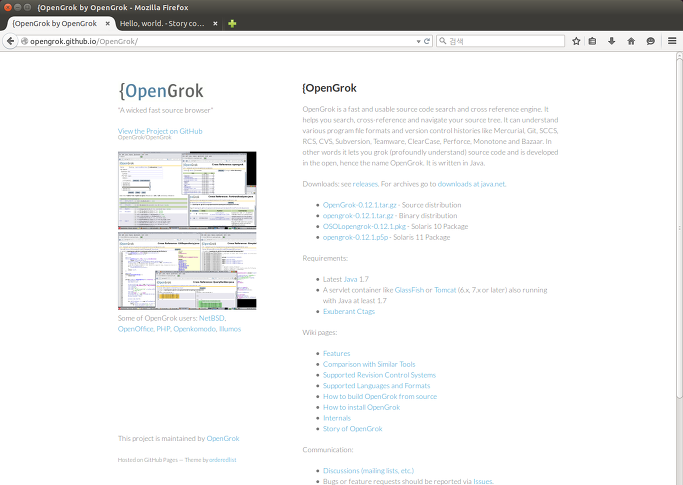Open the Story of OpenGrok page
The image size is (683, 485).
point(352,429)
